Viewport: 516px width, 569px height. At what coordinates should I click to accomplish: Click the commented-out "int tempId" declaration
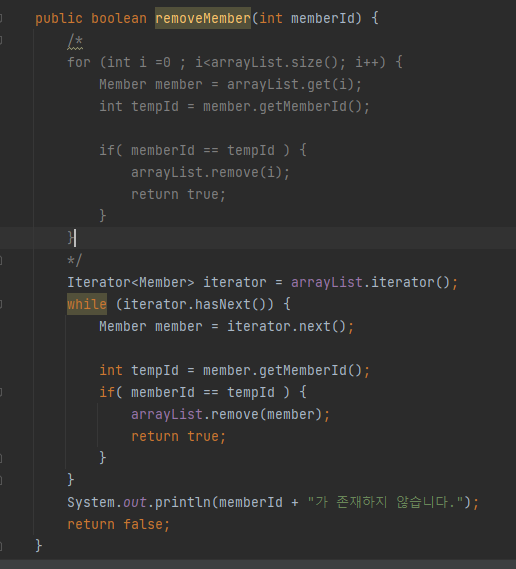[x=234, y=107]
